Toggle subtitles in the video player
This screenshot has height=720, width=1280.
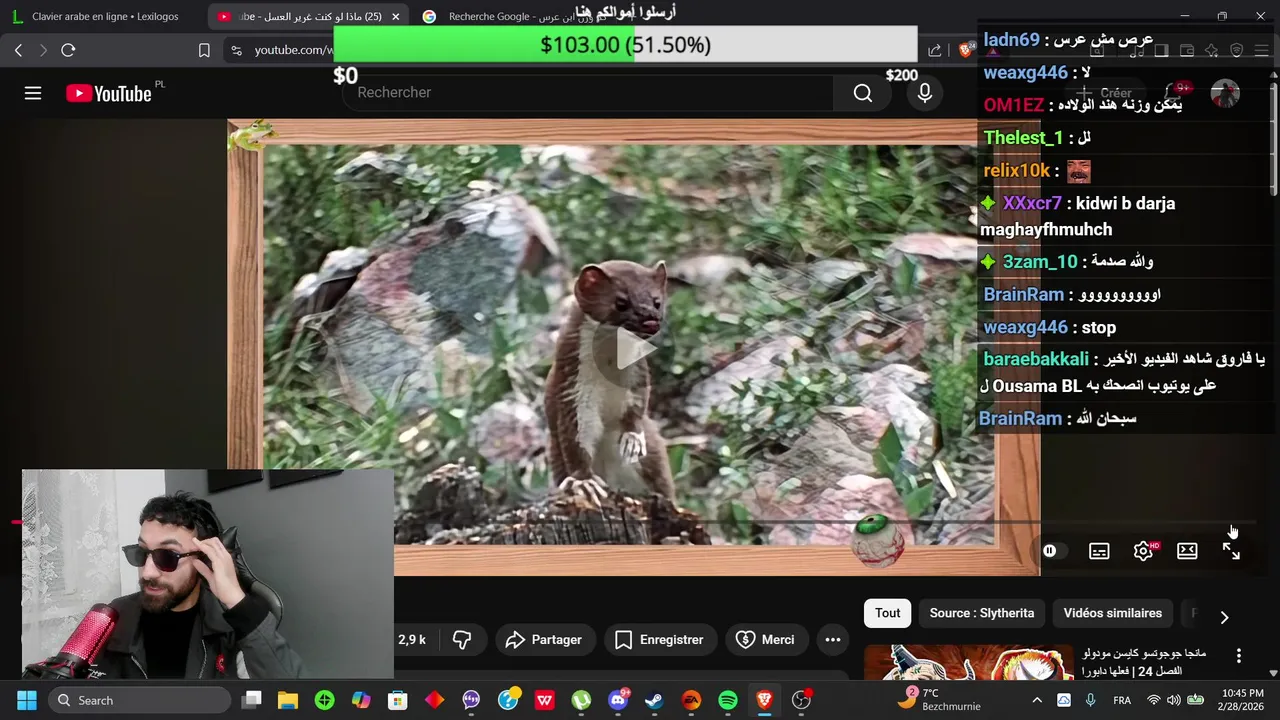coord(1099,551)
